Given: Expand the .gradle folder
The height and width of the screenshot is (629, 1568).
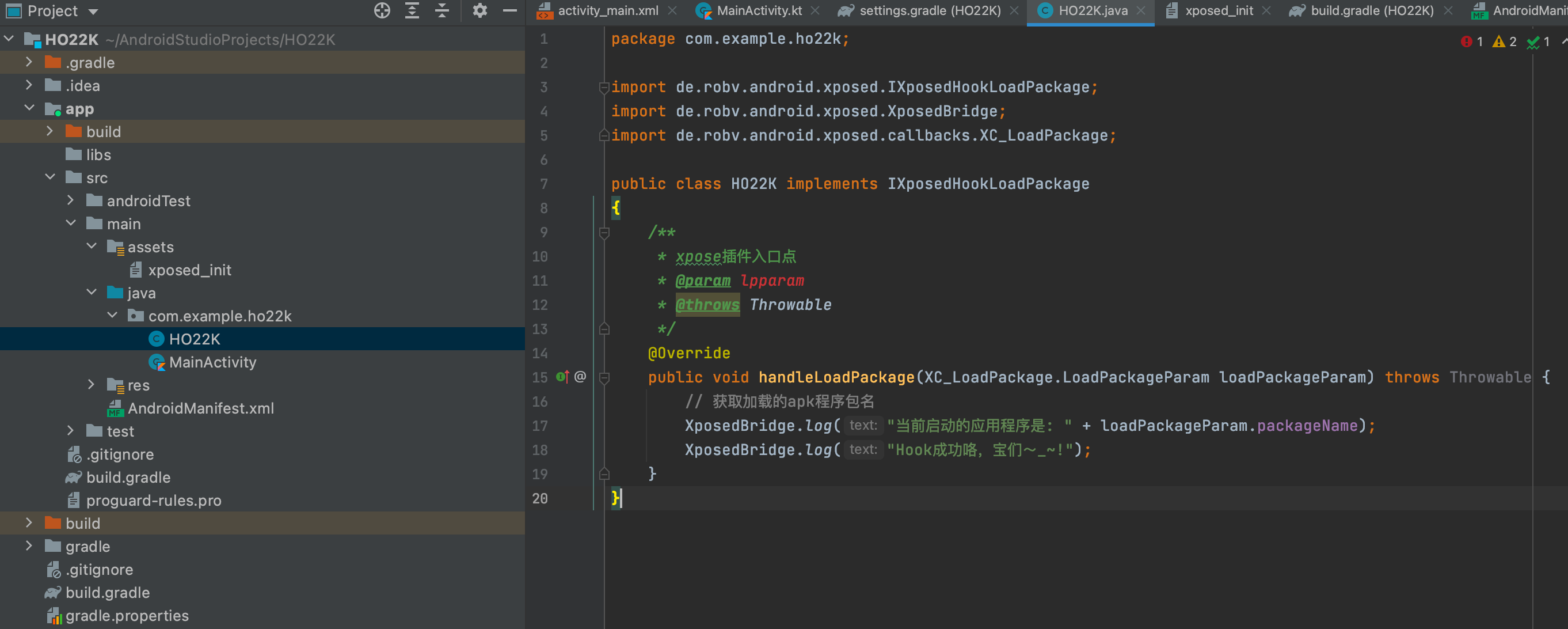Looking at the screenshot, I should pos(29,62).
